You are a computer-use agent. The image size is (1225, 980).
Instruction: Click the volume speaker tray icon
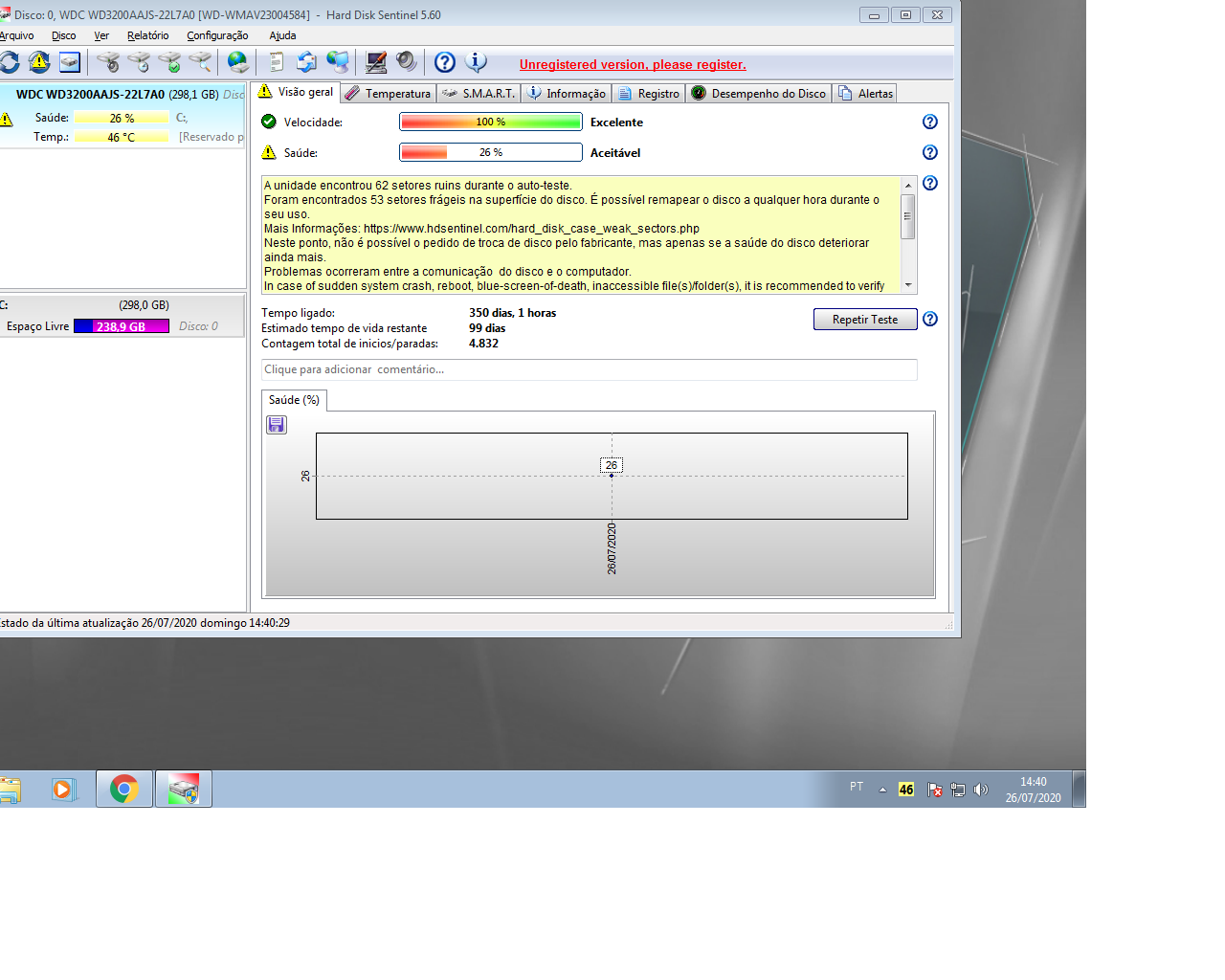[981, 790]
